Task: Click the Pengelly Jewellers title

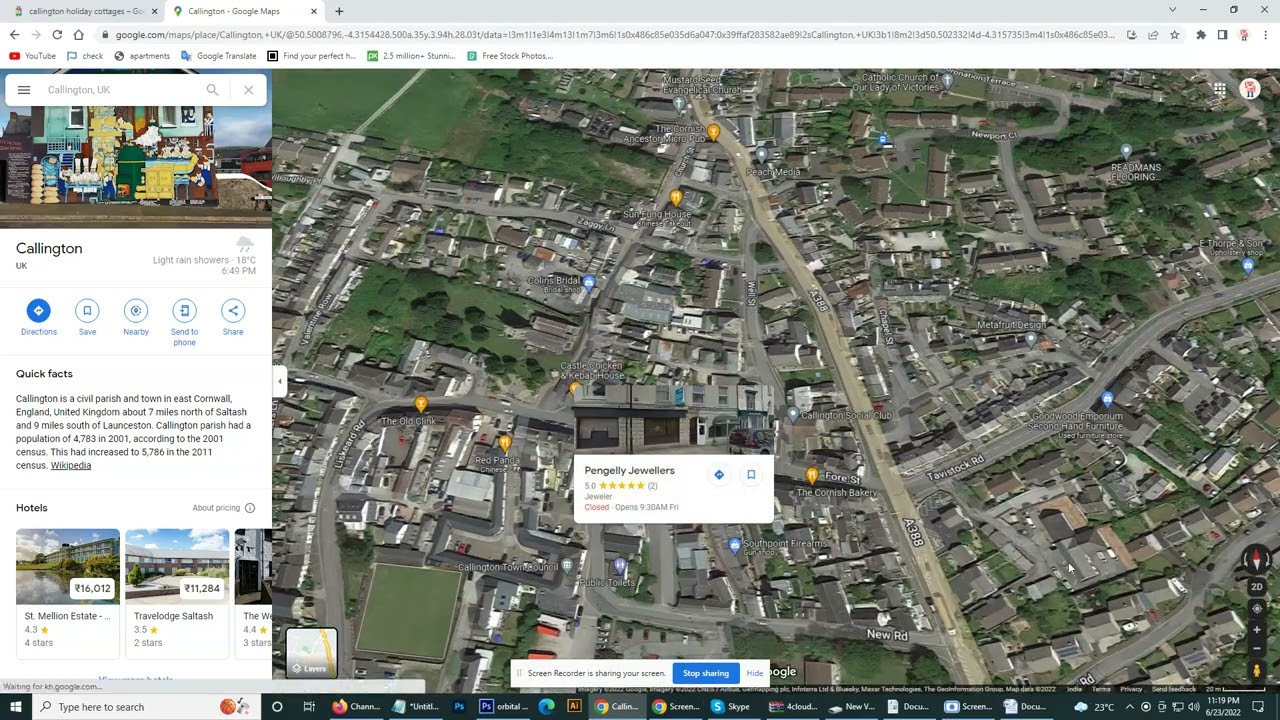Action: (629, 470)
